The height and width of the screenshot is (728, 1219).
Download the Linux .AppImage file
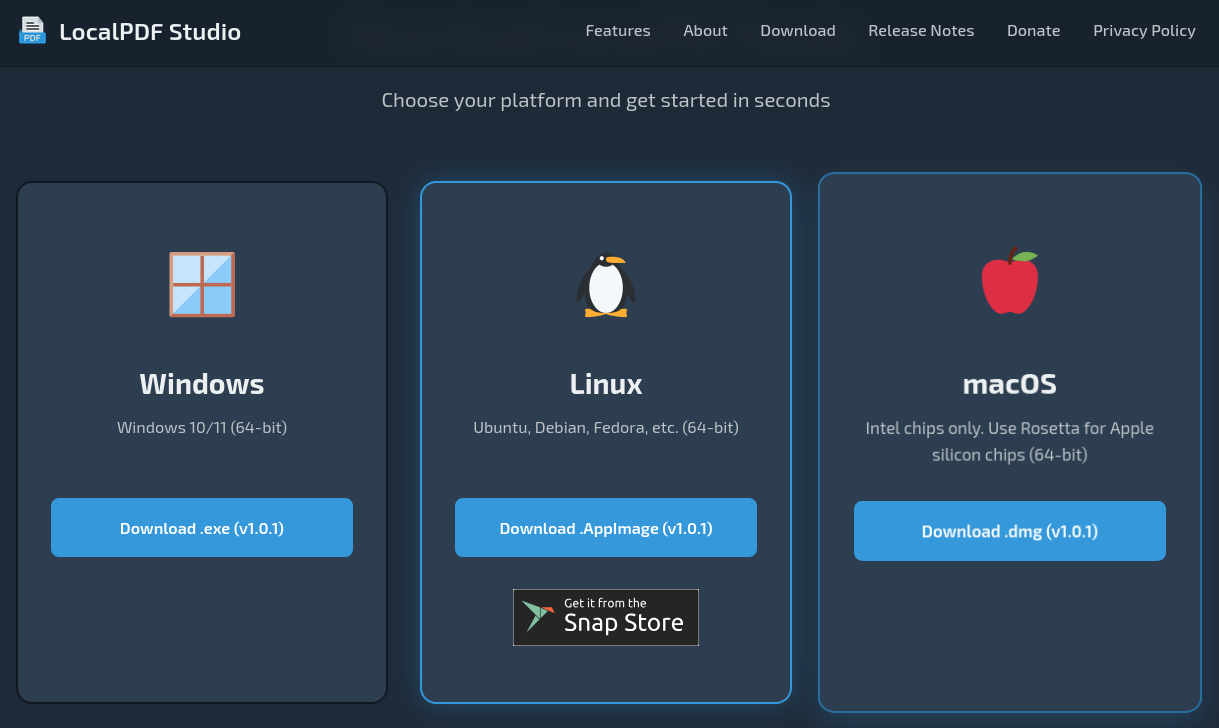[605, 528]
